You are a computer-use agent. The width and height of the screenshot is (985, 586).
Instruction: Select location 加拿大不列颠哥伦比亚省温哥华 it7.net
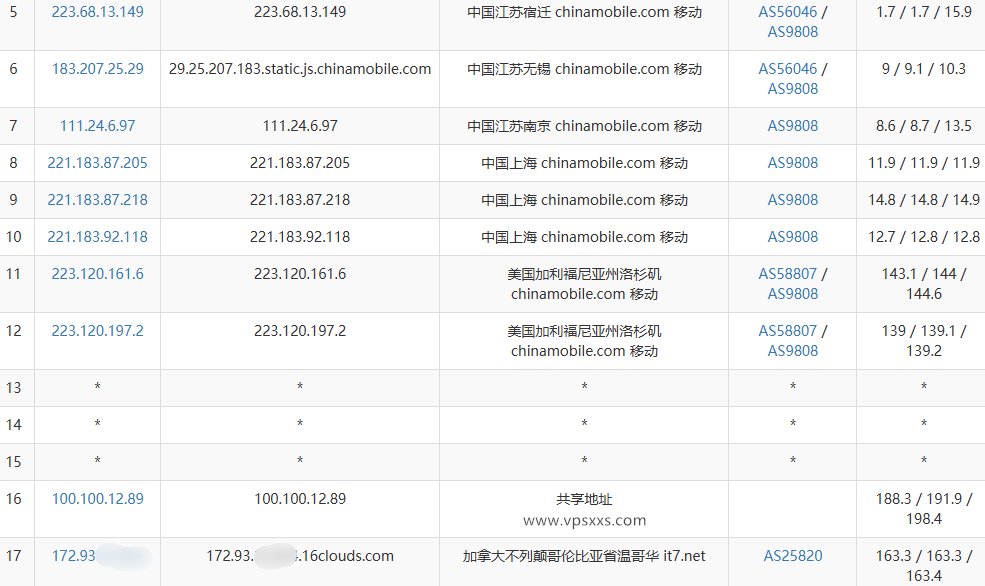[x=584, y=556]
